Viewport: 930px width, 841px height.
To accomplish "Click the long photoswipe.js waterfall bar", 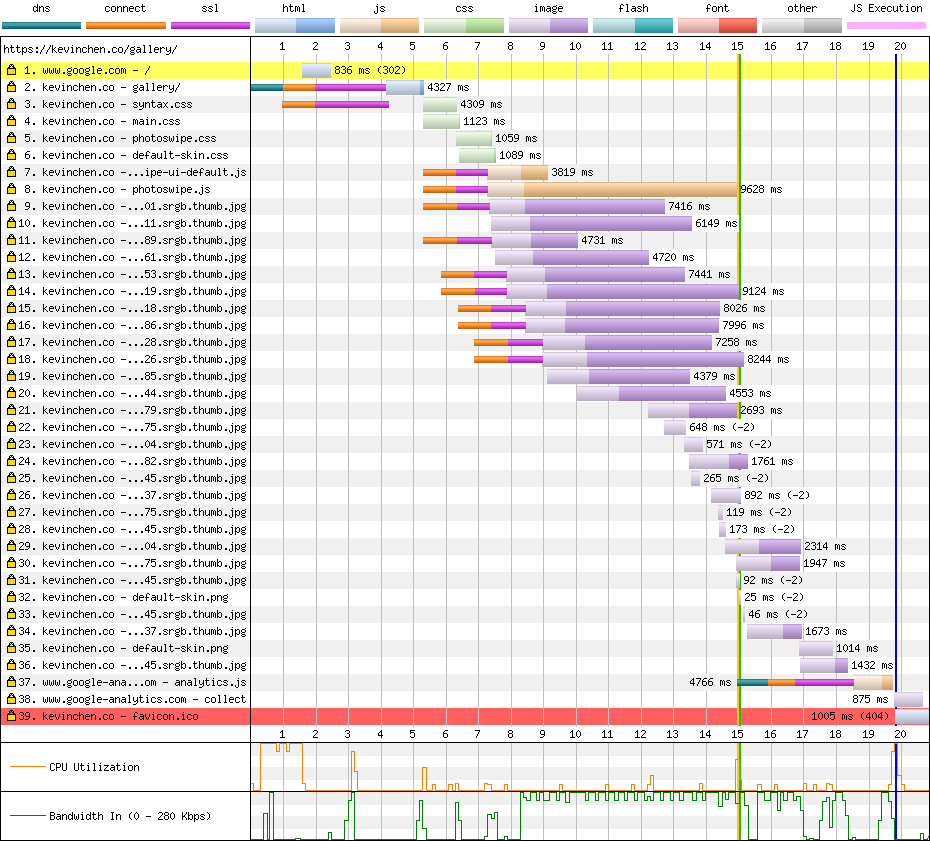I will coord(630,190).
